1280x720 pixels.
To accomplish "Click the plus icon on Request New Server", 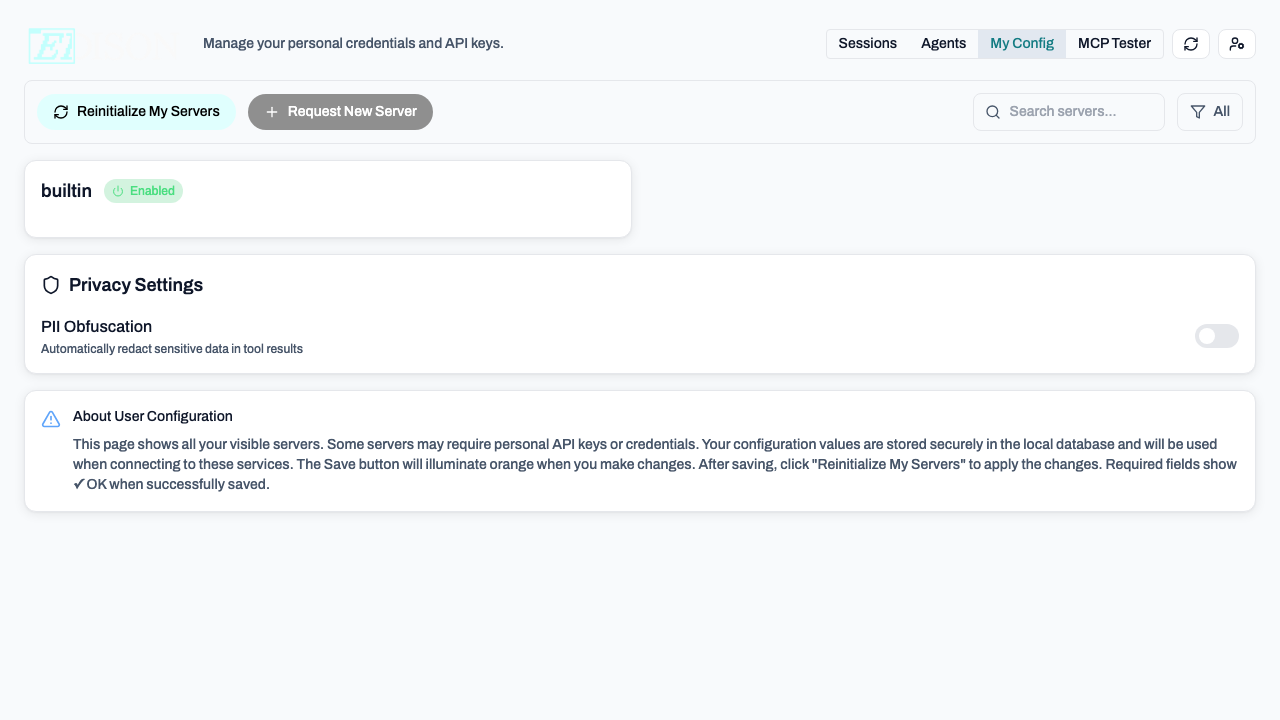I will pyautogui.click(x=272, y=112).
